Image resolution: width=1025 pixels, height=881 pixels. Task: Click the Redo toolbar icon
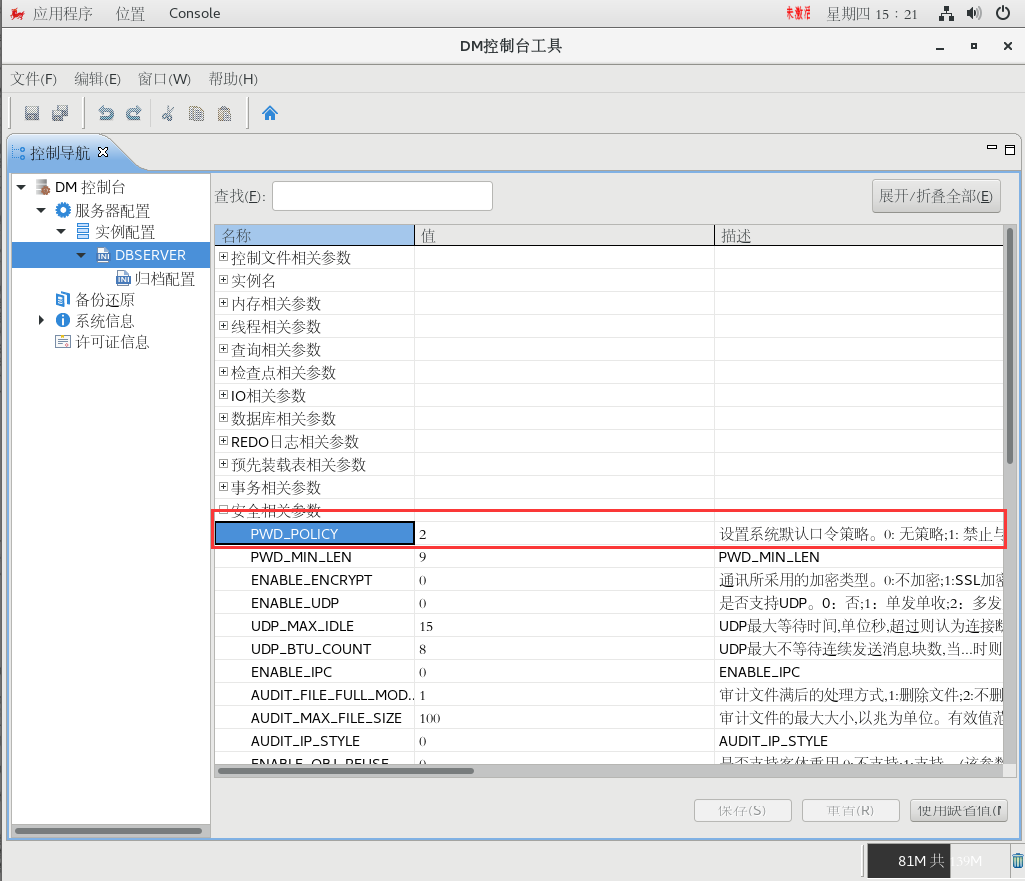pyautogui.click(x=133, y=112)
